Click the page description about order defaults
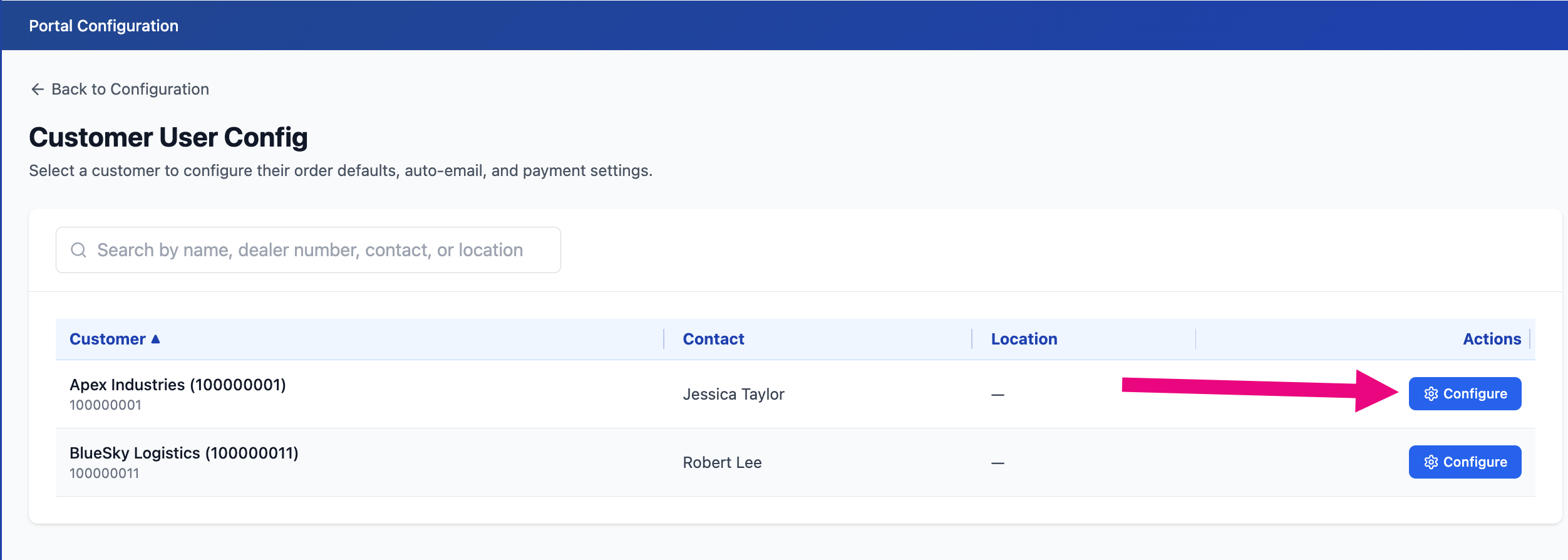The image size is (1568, 560). coord(341,171)
